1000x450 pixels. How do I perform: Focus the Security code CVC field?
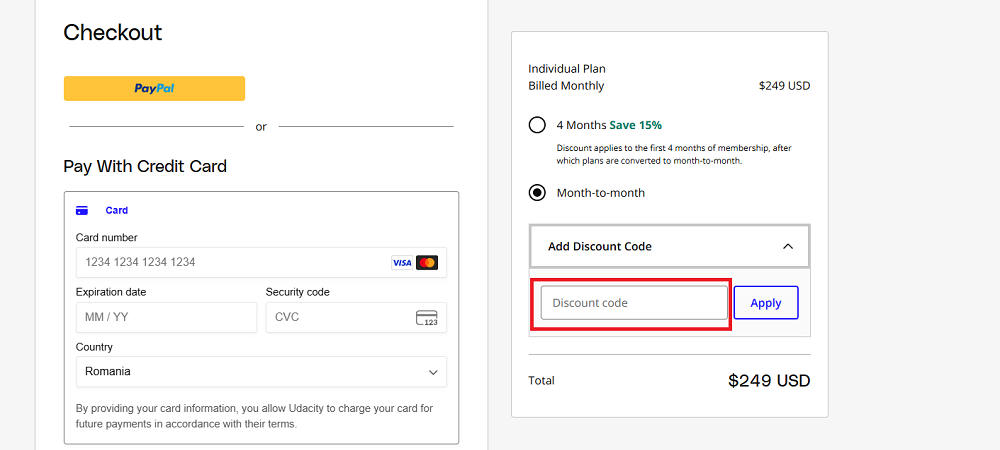pyautogui.click(x=338, y=318)
